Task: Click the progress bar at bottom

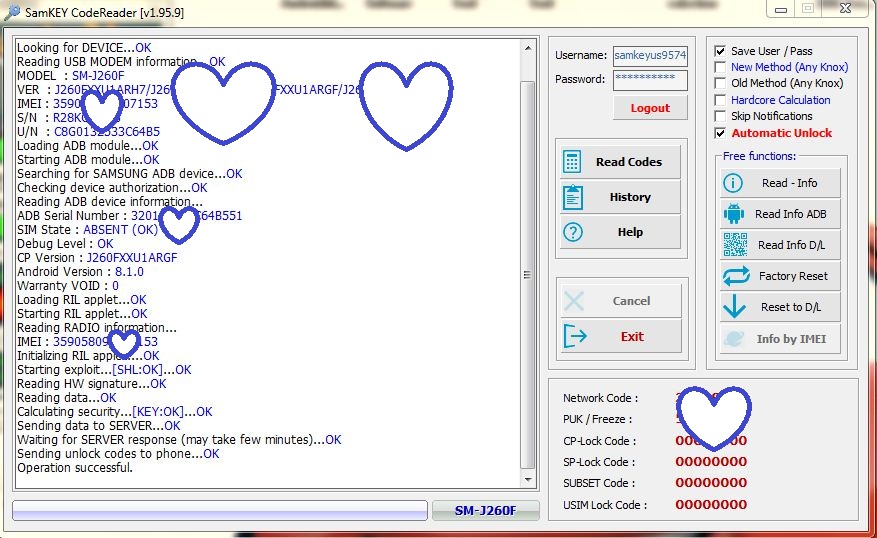Action: pos(220,510)
